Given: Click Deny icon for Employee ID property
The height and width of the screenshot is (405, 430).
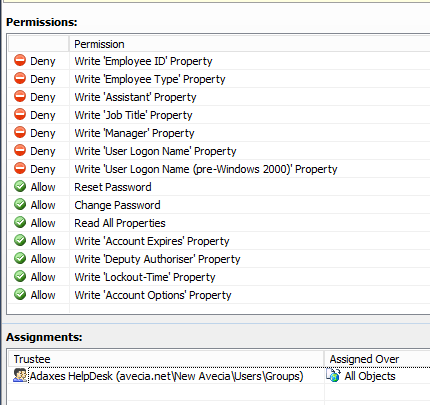Looking at the screenshot, I should 20,61.
